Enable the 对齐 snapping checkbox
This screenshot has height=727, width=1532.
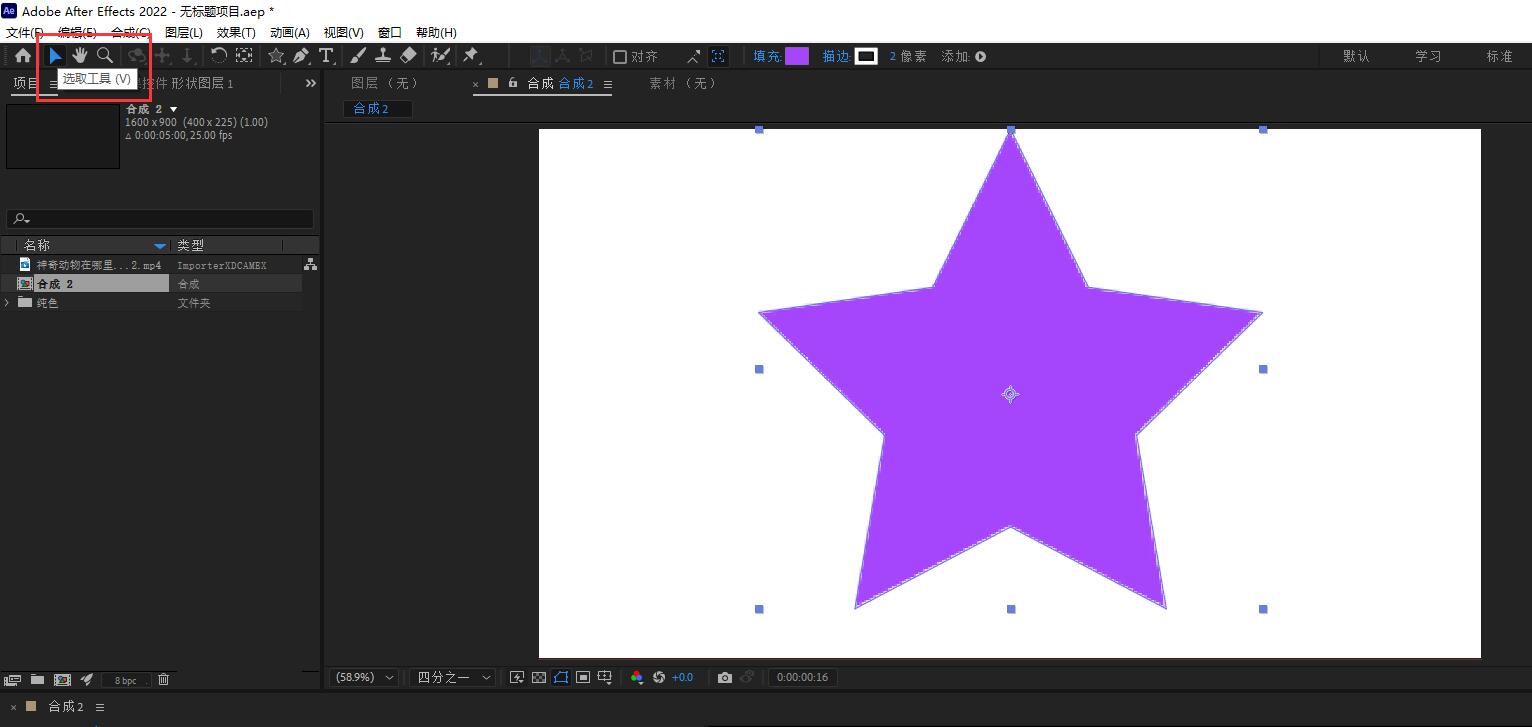click(620, 57)
